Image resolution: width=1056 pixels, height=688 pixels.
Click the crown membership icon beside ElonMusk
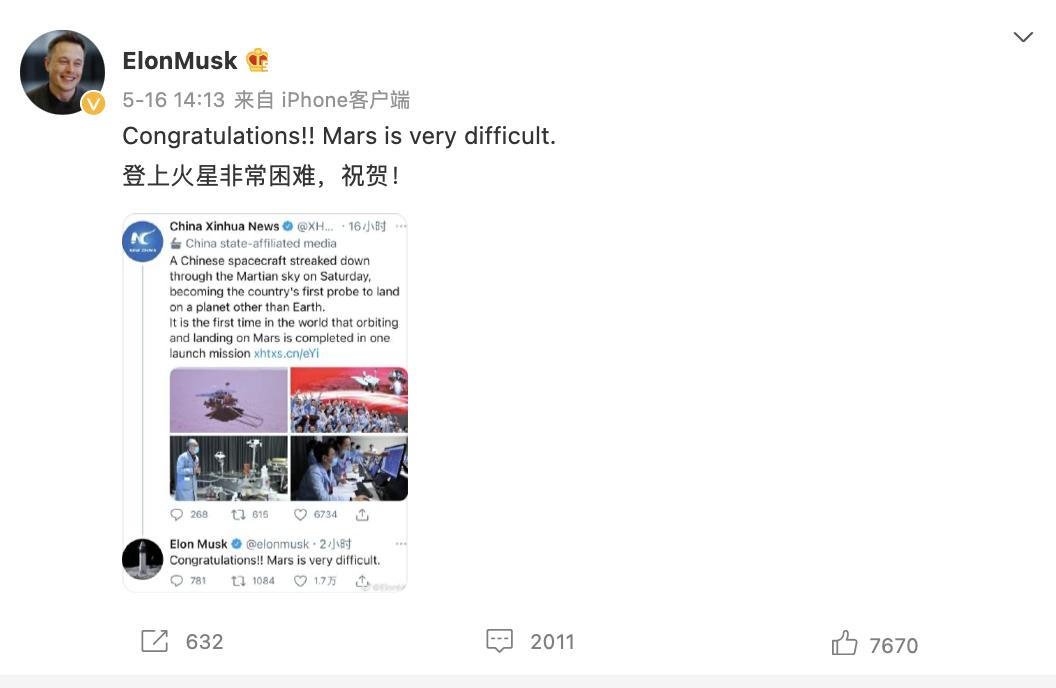point(258,60)
